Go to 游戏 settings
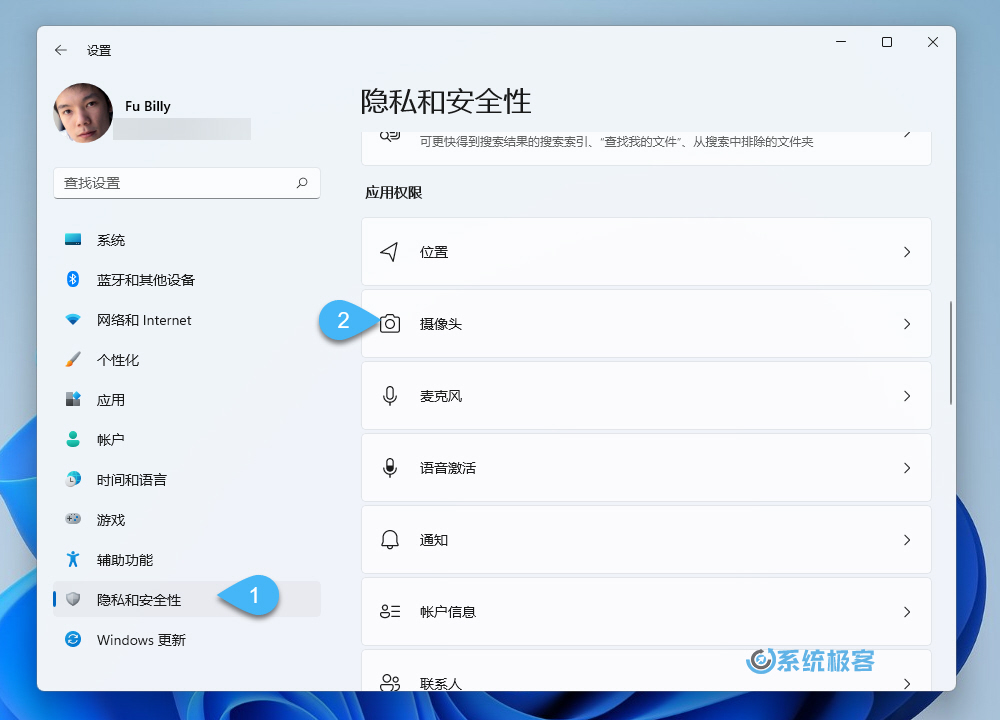1000x720 pixels. pos(187,520)
